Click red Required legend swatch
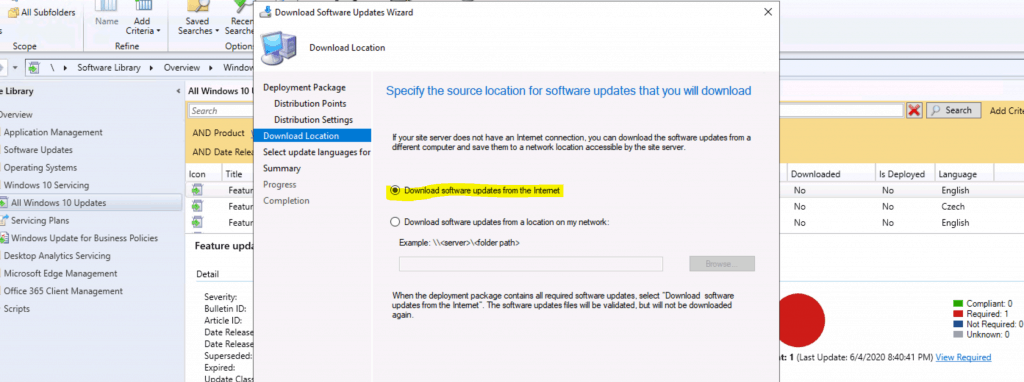Image resolution: width=1024 pixels, height=382 pixels. click(959, 313)
